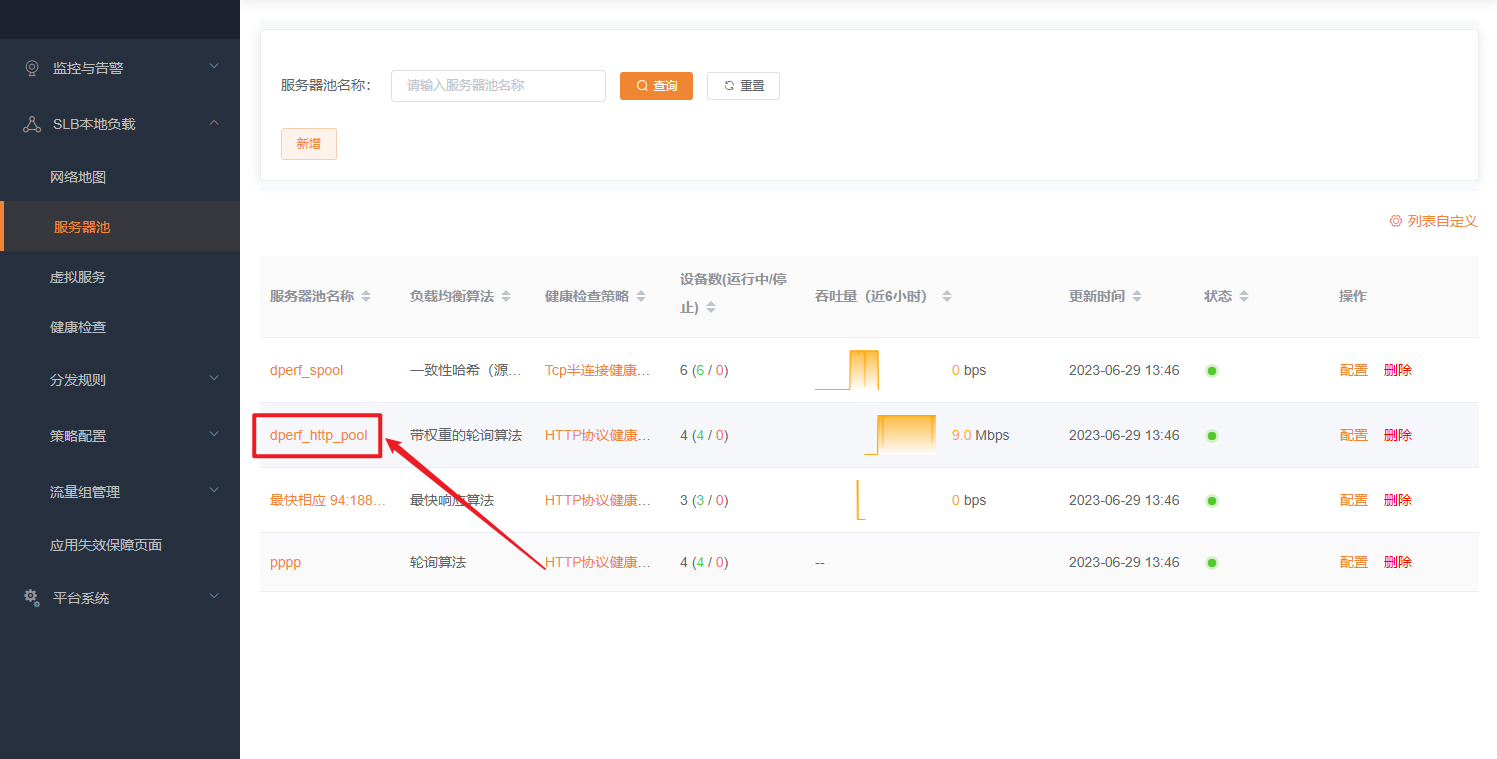
Task: Sort by 吞吐量 column arrows
Action: click(947, 297)
